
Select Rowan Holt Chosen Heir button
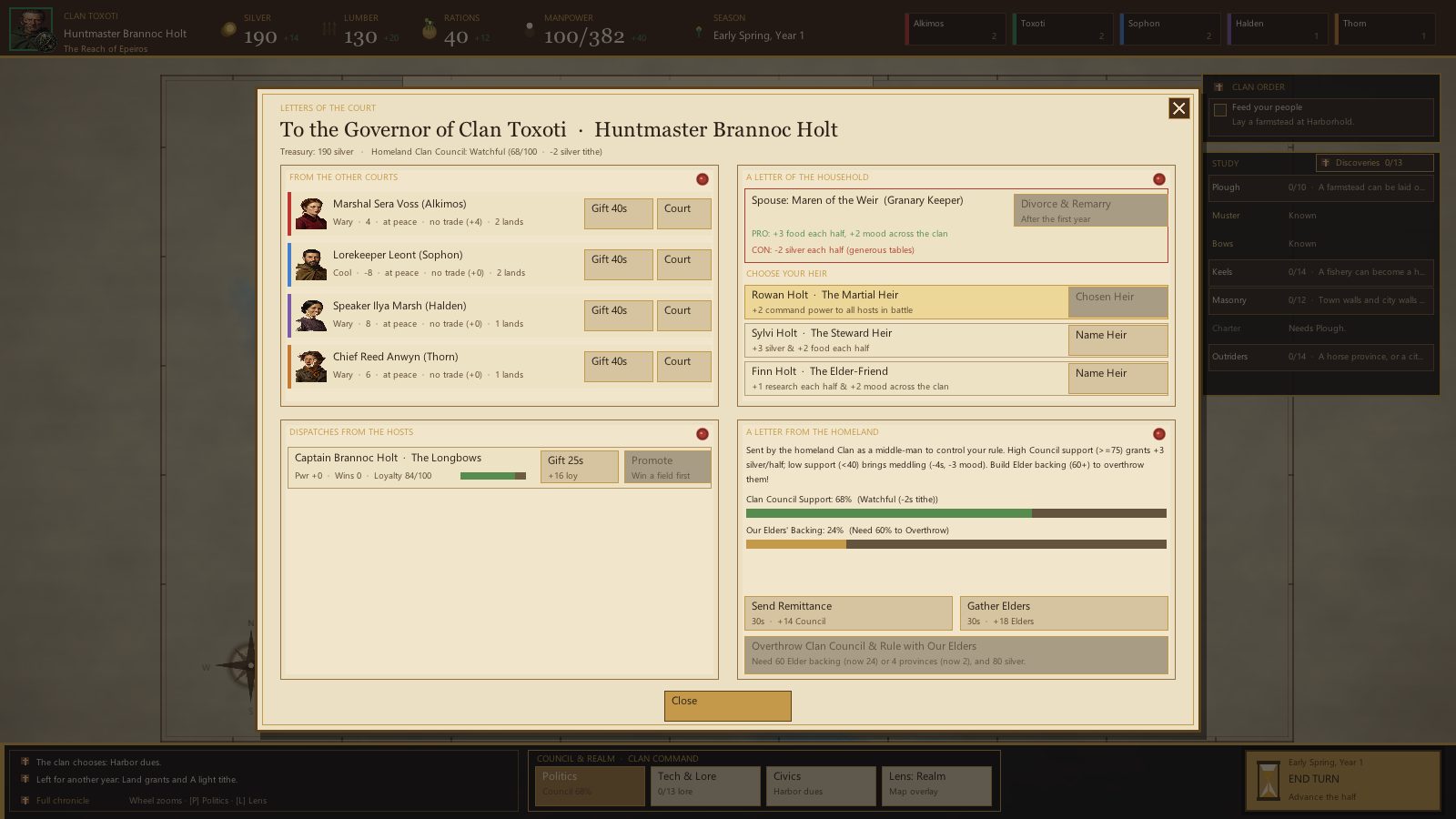click(x=1117, y=302)
